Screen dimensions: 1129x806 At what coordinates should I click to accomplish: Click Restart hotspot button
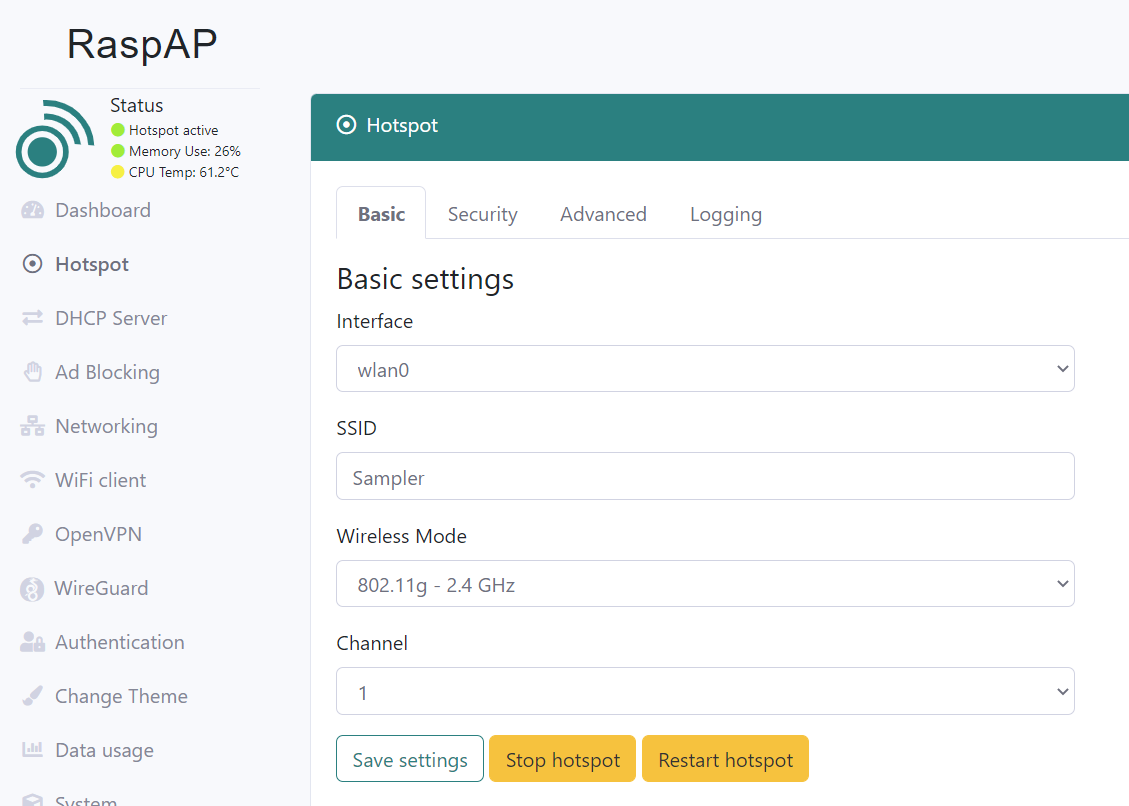(x=725, y=758)
